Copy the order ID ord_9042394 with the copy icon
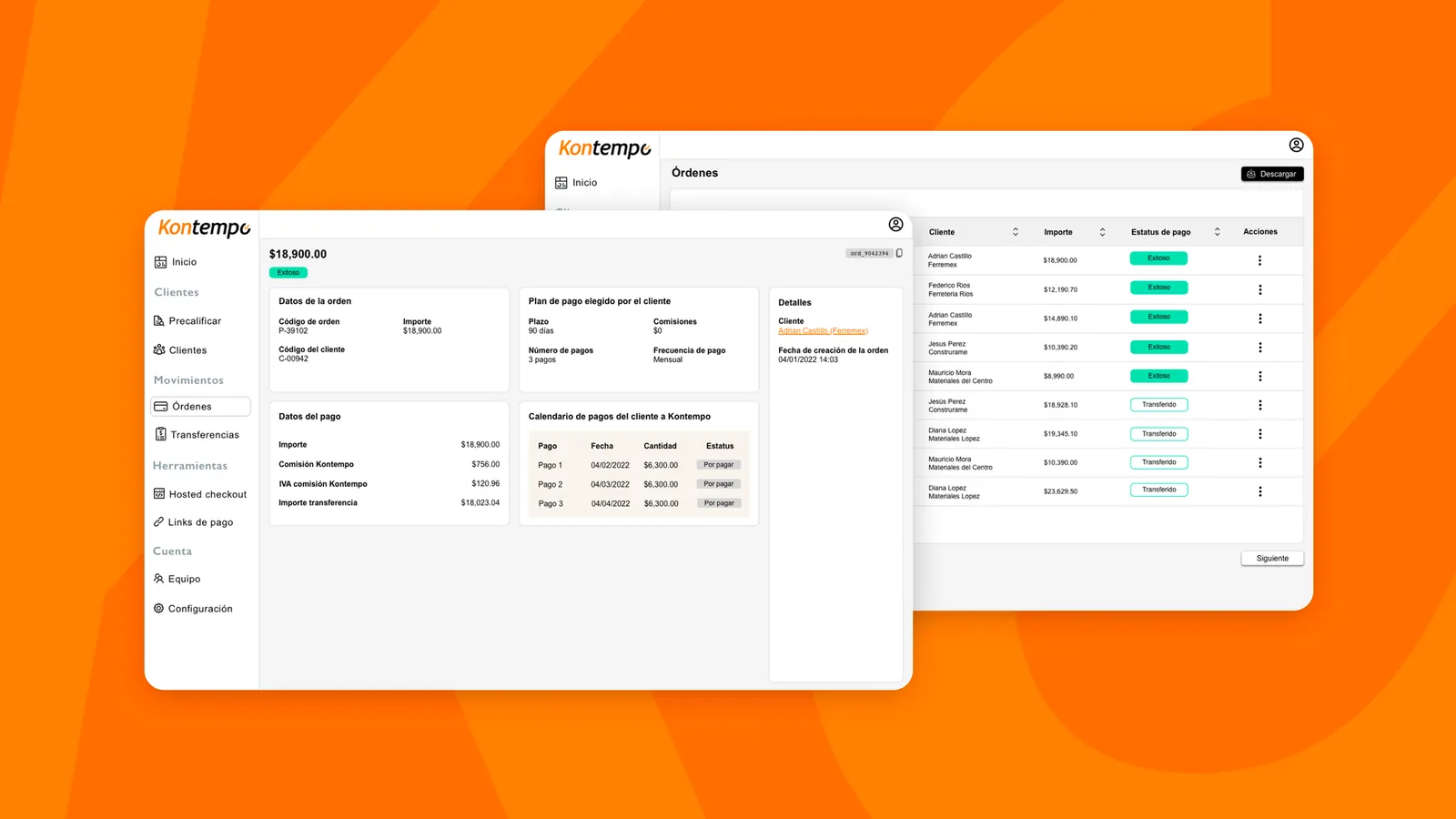This screenshot has width=1456, height=819. (x=899, y=253)
